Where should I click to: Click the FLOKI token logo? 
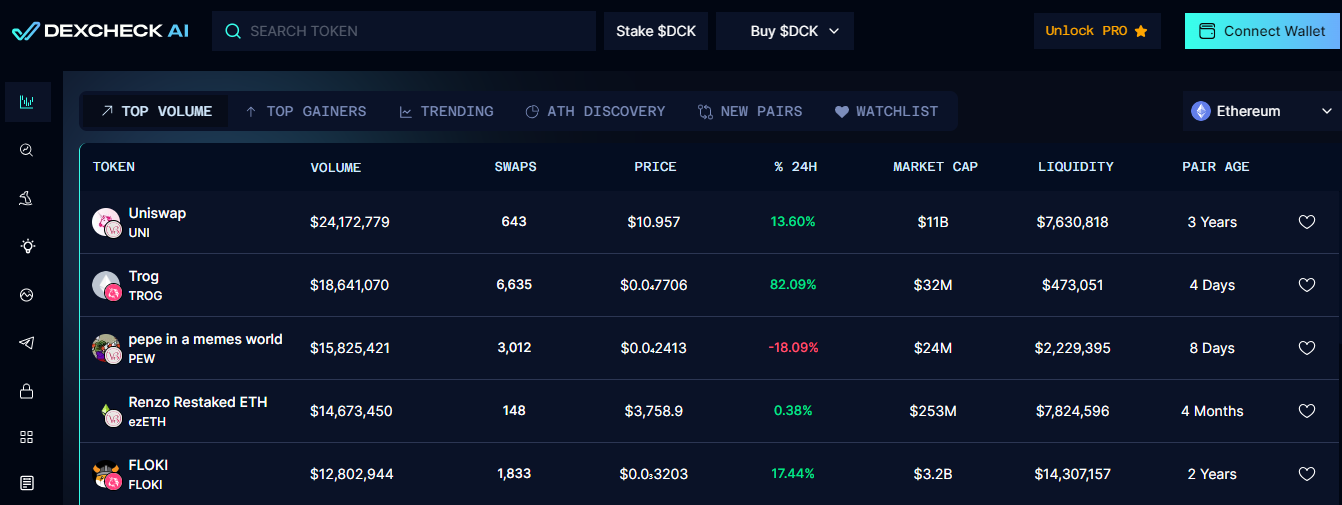[x=107, y=474]
